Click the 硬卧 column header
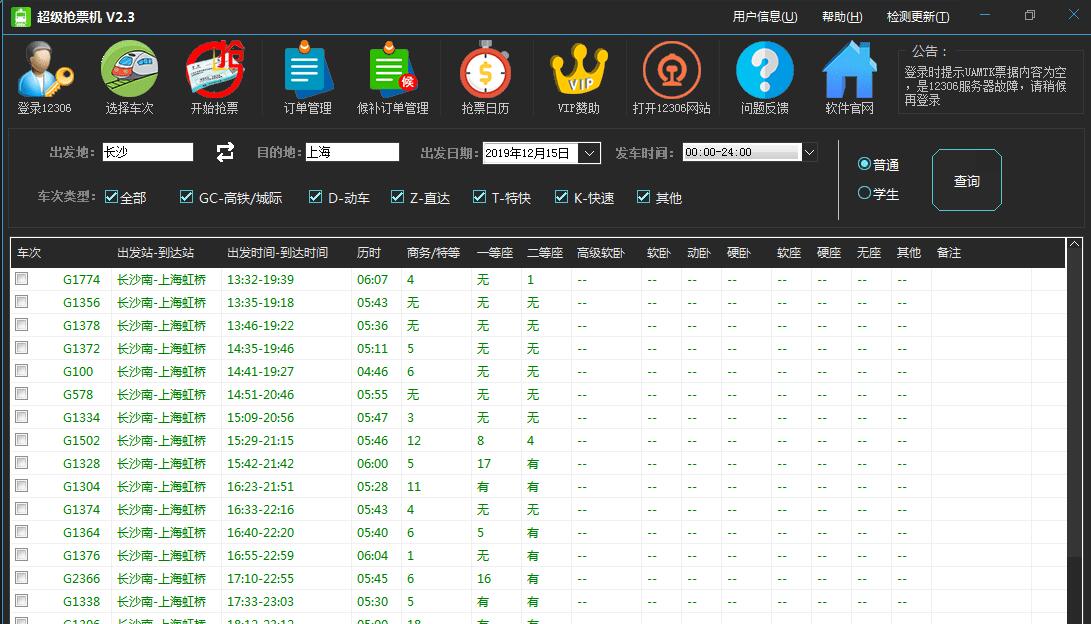 [x=739, y=253]
